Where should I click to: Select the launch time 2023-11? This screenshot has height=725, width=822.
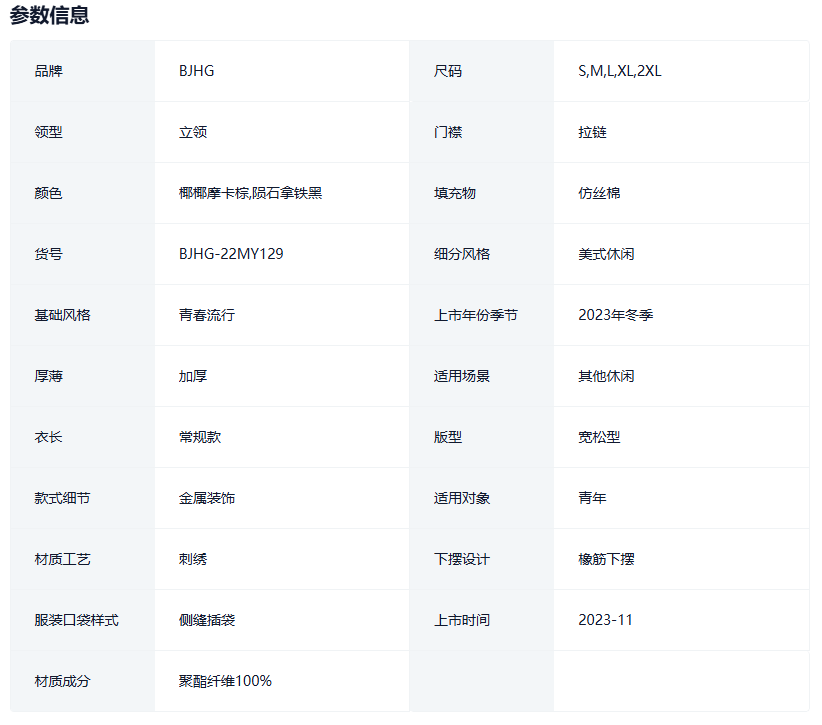[605, 620]
